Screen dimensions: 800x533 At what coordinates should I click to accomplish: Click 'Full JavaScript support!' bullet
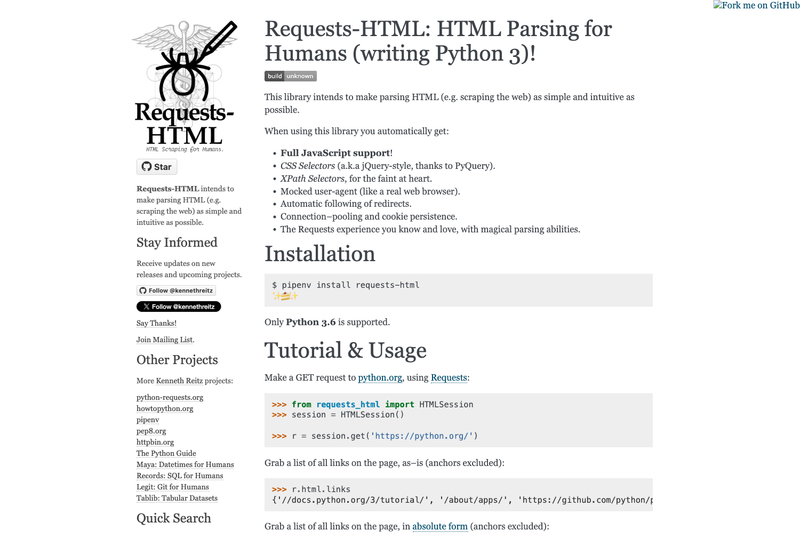336,153
